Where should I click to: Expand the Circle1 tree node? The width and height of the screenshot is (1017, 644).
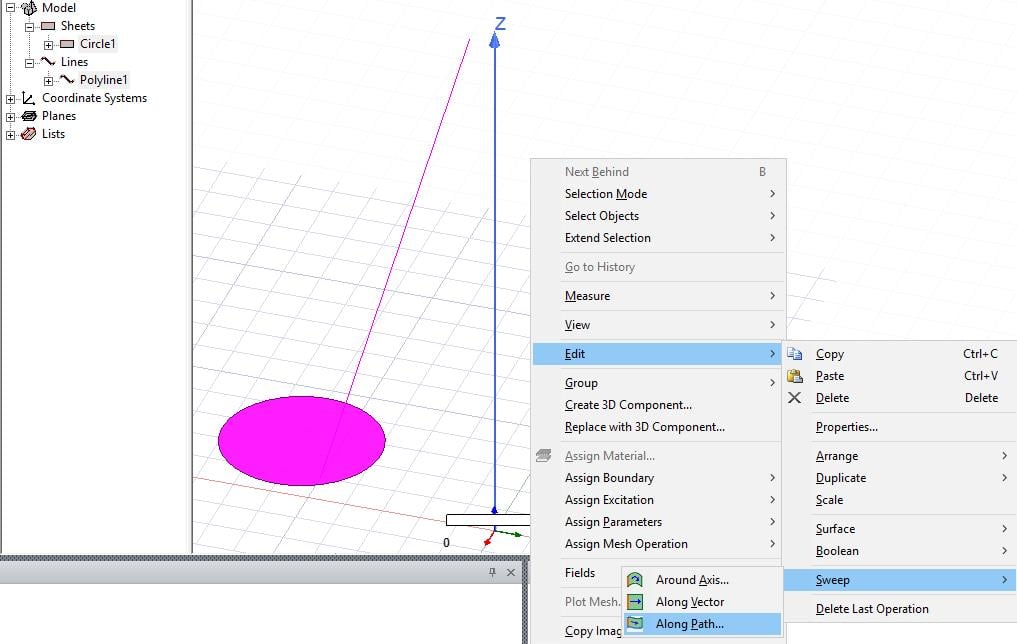pyautogui.click(x=48, y=45)
